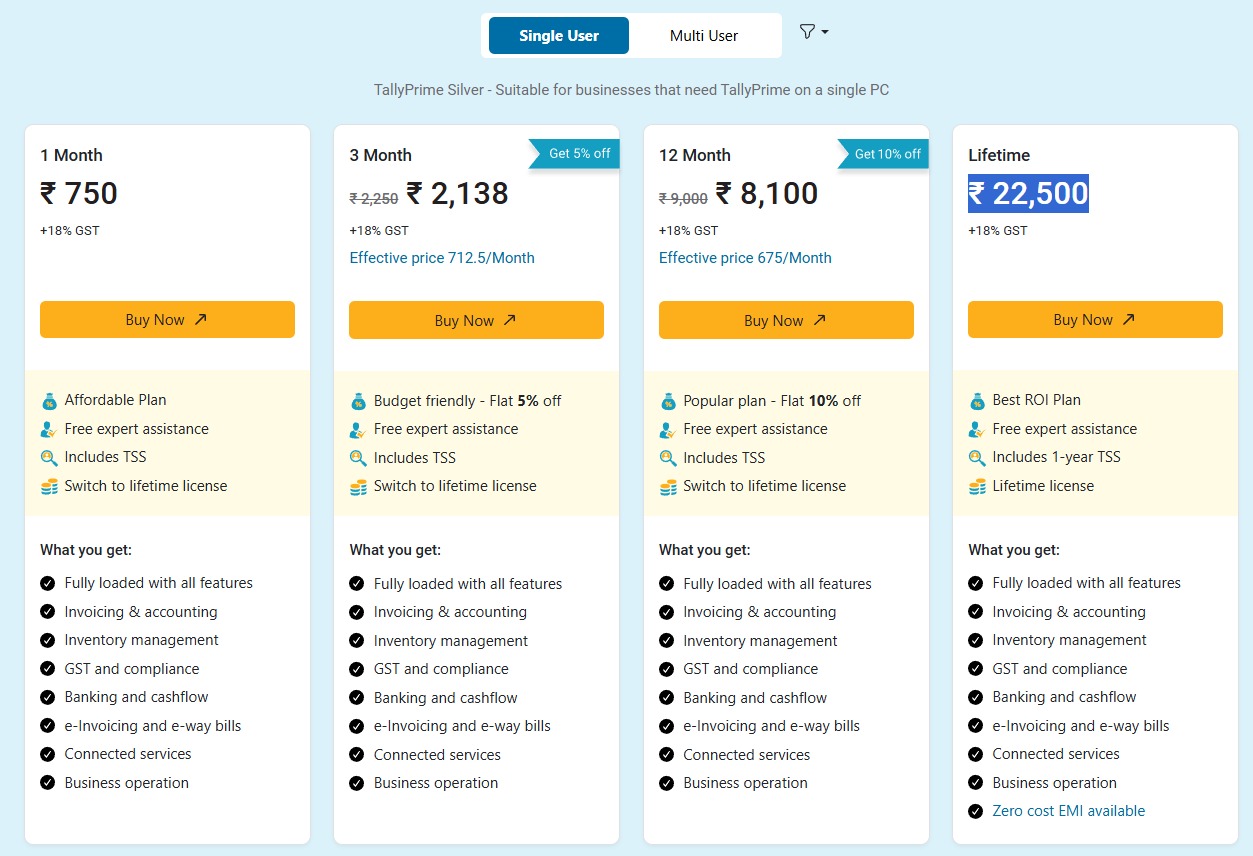
Task: Click the coins icon in 12 Month plan
Action: pyautogui.click(x=668, y=487)
